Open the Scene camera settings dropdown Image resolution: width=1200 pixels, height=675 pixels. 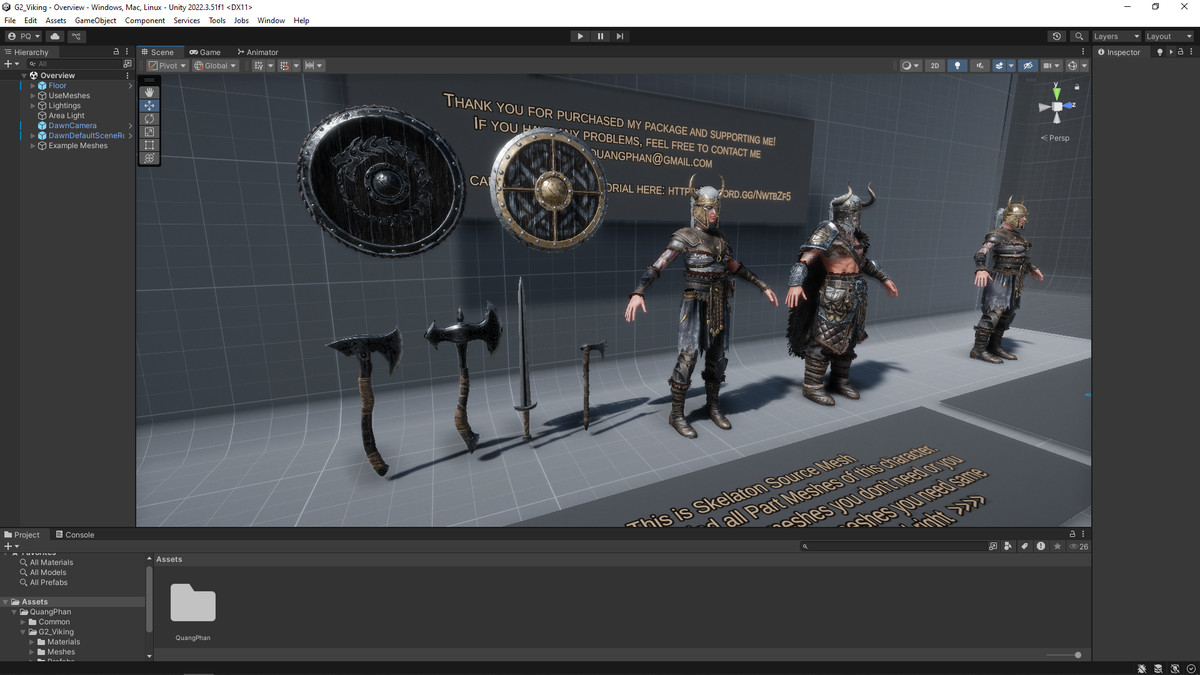[x=1052, y=66]
